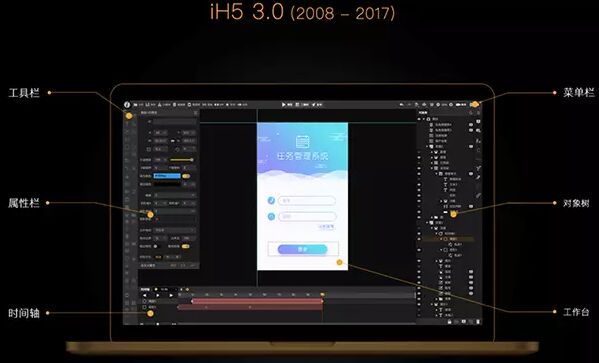Expand the arrow of the highlighted tree item
The width and height of the screenshot is (599, 363).
click(x=441, y=239)
